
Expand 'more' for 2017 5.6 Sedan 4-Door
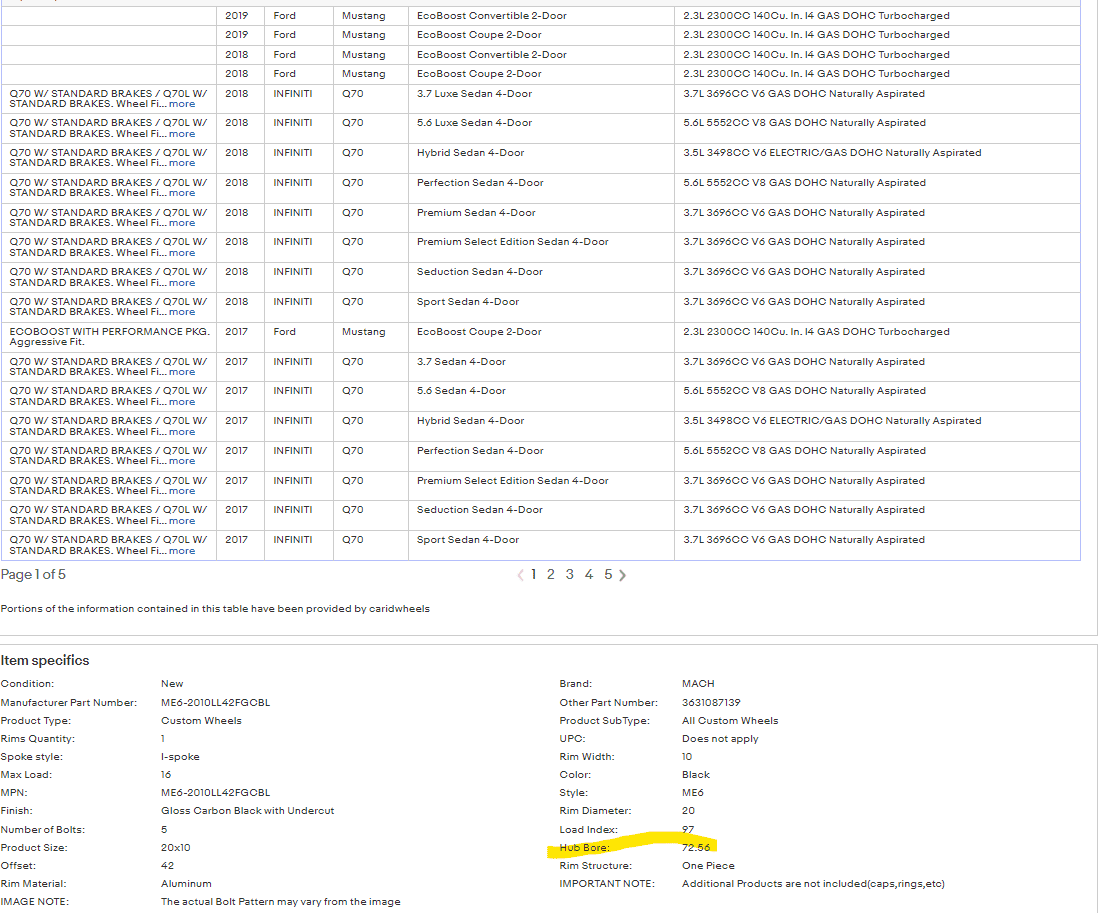pyautogui.click(x=182, y=402)
